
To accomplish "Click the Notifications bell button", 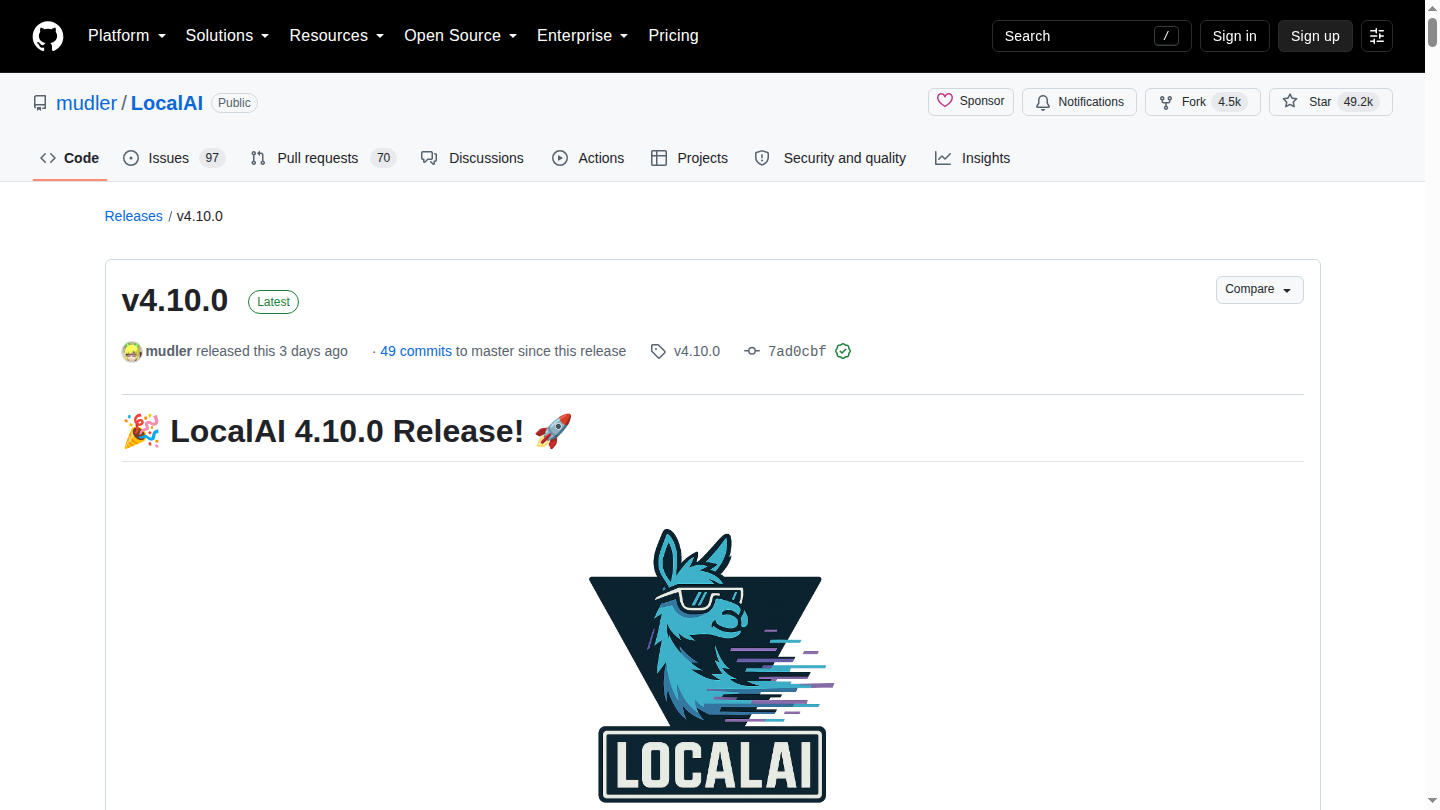I will (1079, 102).
